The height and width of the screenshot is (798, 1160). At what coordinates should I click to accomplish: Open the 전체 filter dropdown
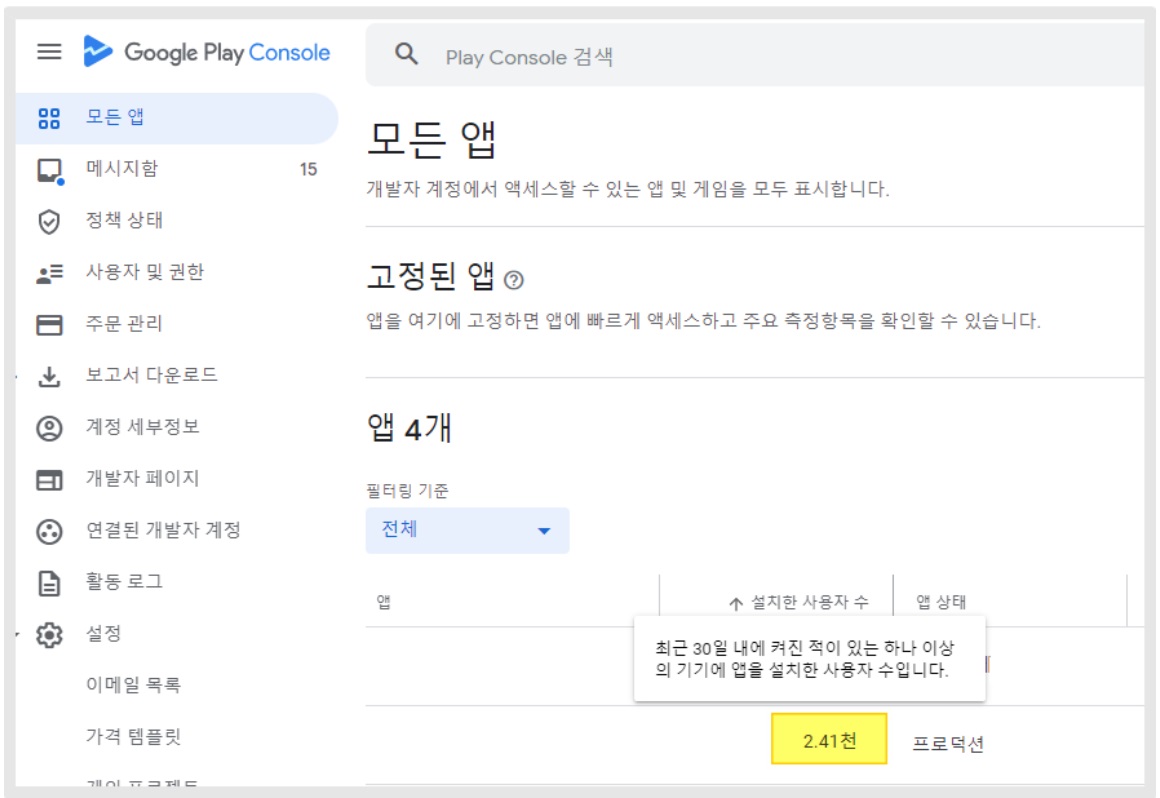468,530
